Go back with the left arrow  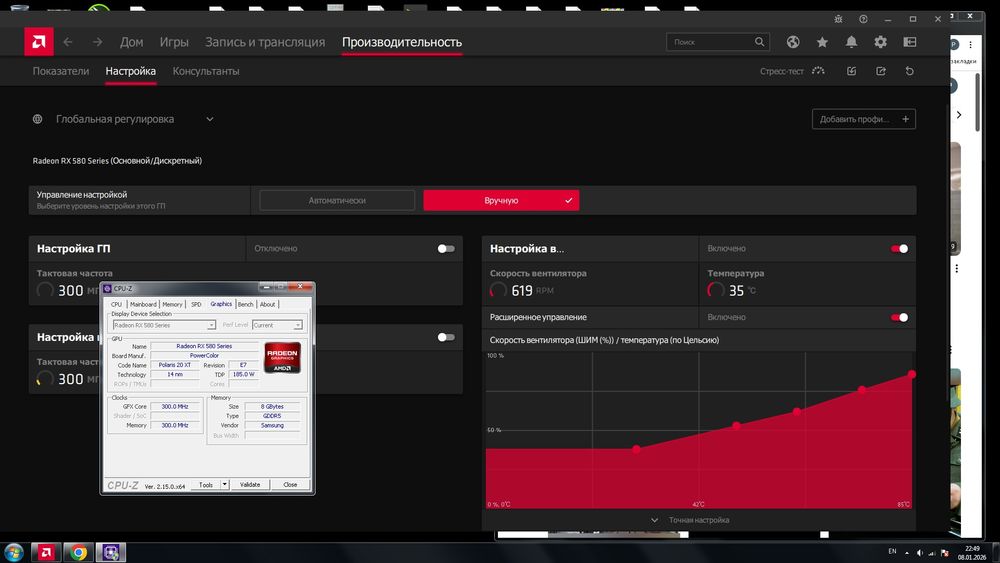click(x=68, y=42)
